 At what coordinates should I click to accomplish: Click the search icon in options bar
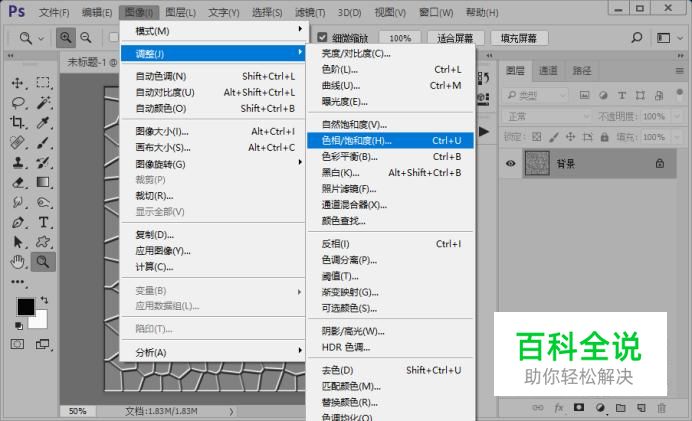(x=636, y=38)
